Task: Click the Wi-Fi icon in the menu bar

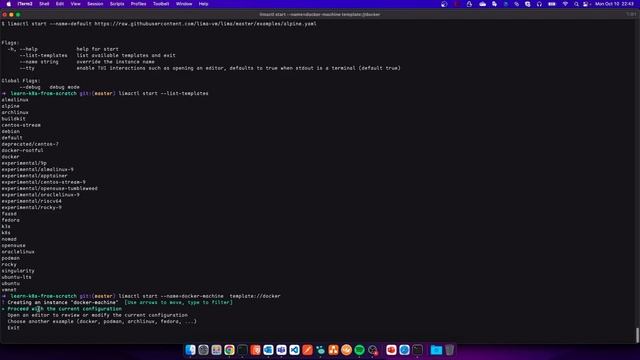Action: (x=565, y=4)
